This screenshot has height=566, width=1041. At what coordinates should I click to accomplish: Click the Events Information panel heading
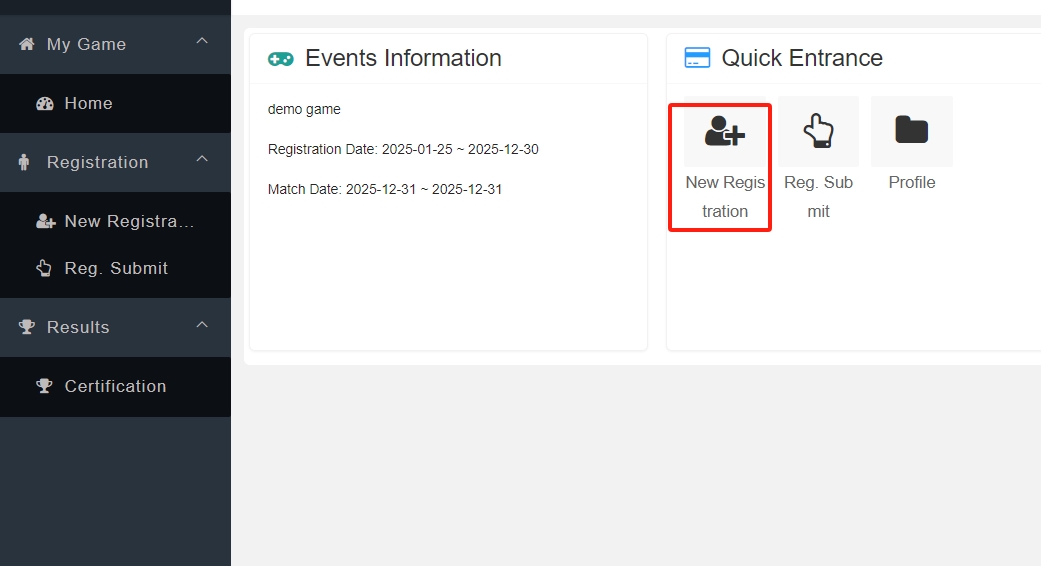403,58
